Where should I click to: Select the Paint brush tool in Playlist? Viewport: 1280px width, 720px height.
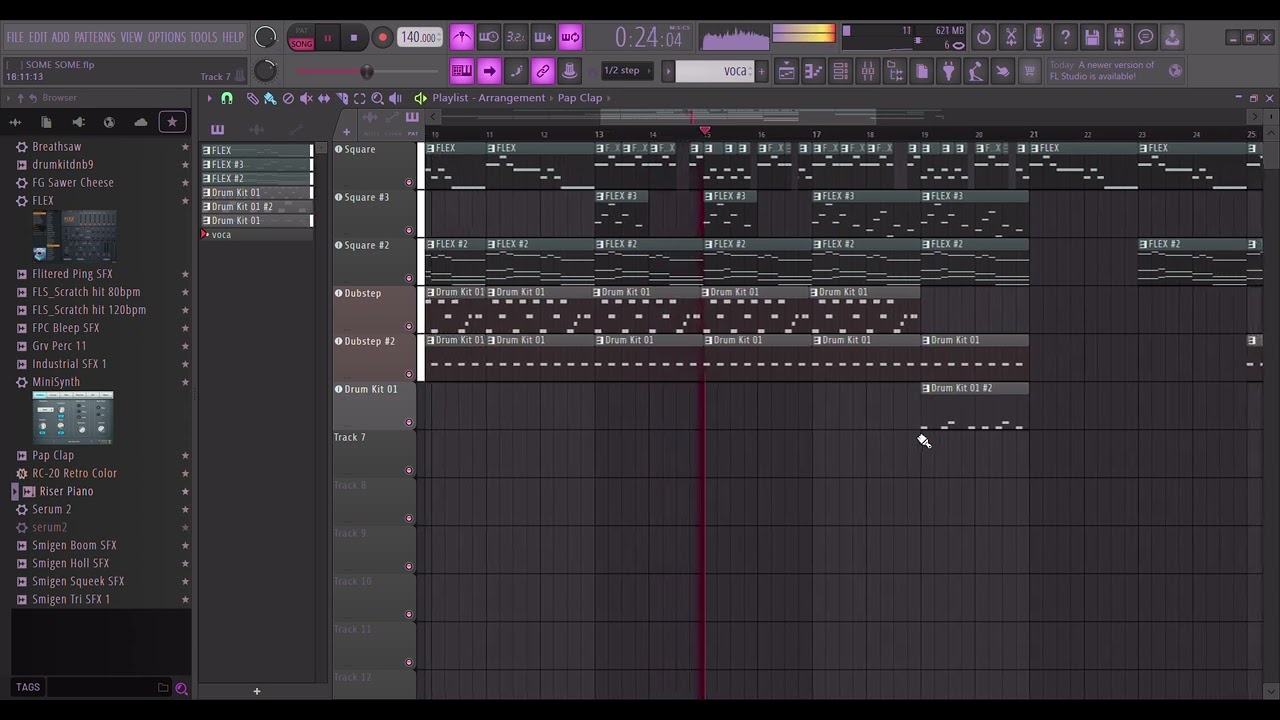(x=270, y=98)
